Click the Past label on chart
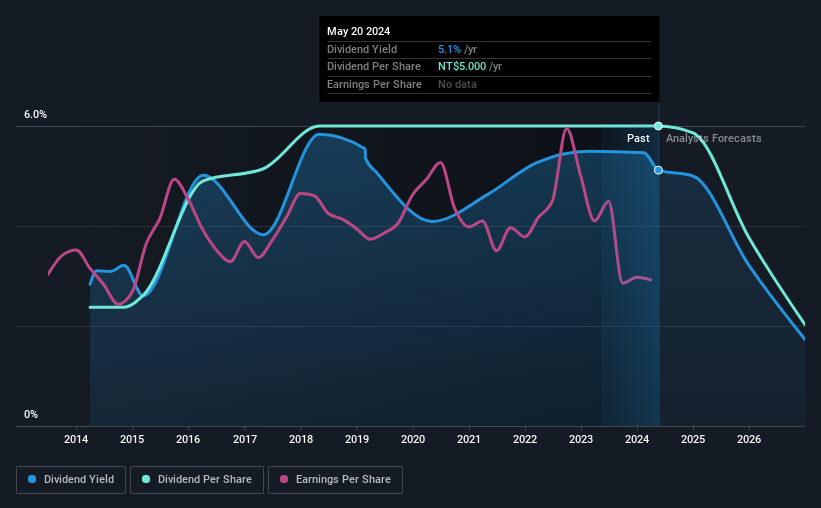Screen dimensions: 821x508 (638, 138)
